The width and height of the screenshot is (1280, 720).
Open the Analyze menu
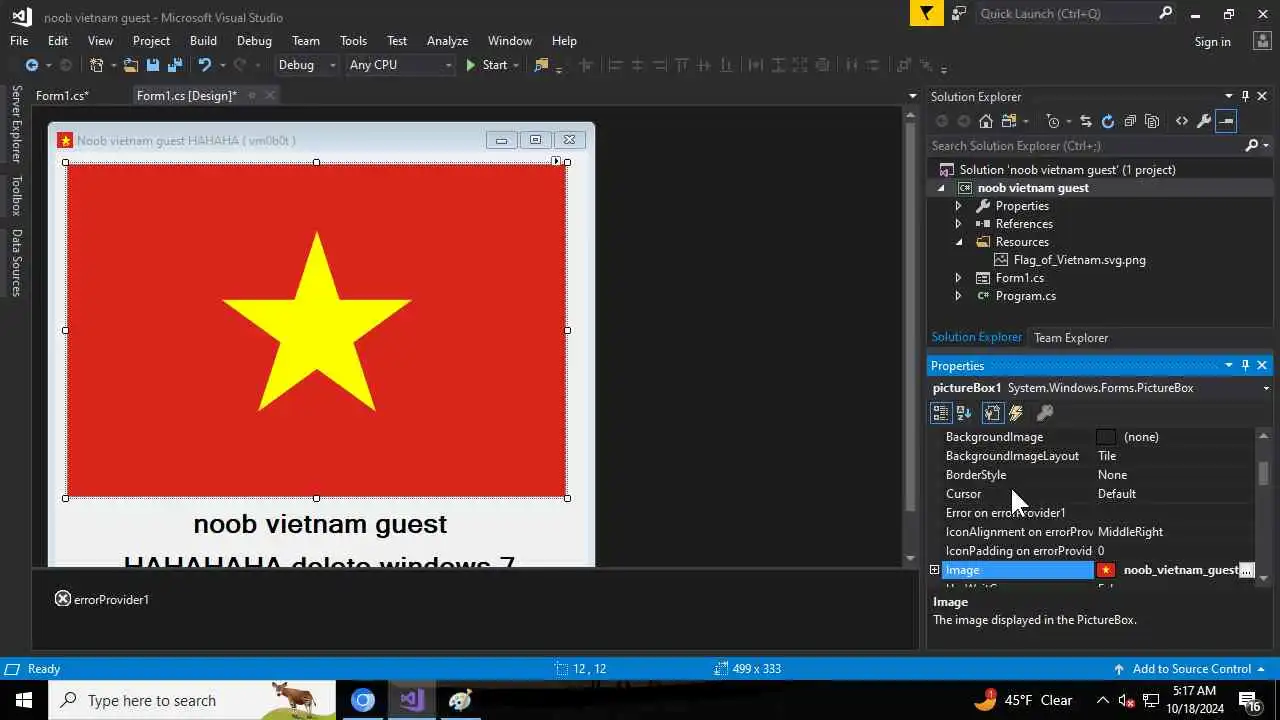point(447,41)
